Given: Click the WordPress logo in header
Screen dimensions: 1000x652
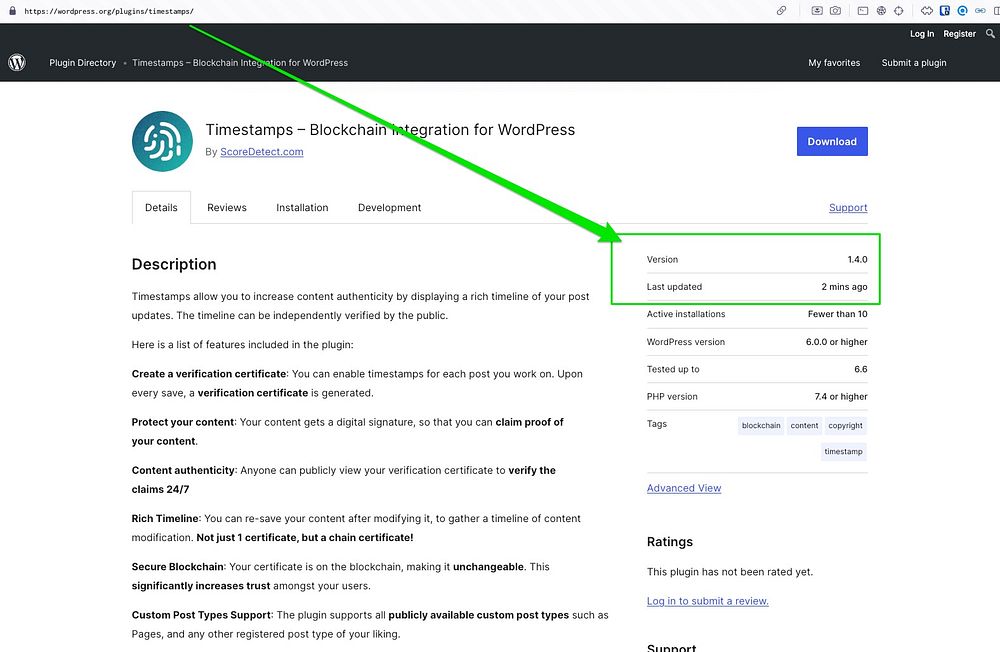Looking at the screenshot, I should [17, 63].
